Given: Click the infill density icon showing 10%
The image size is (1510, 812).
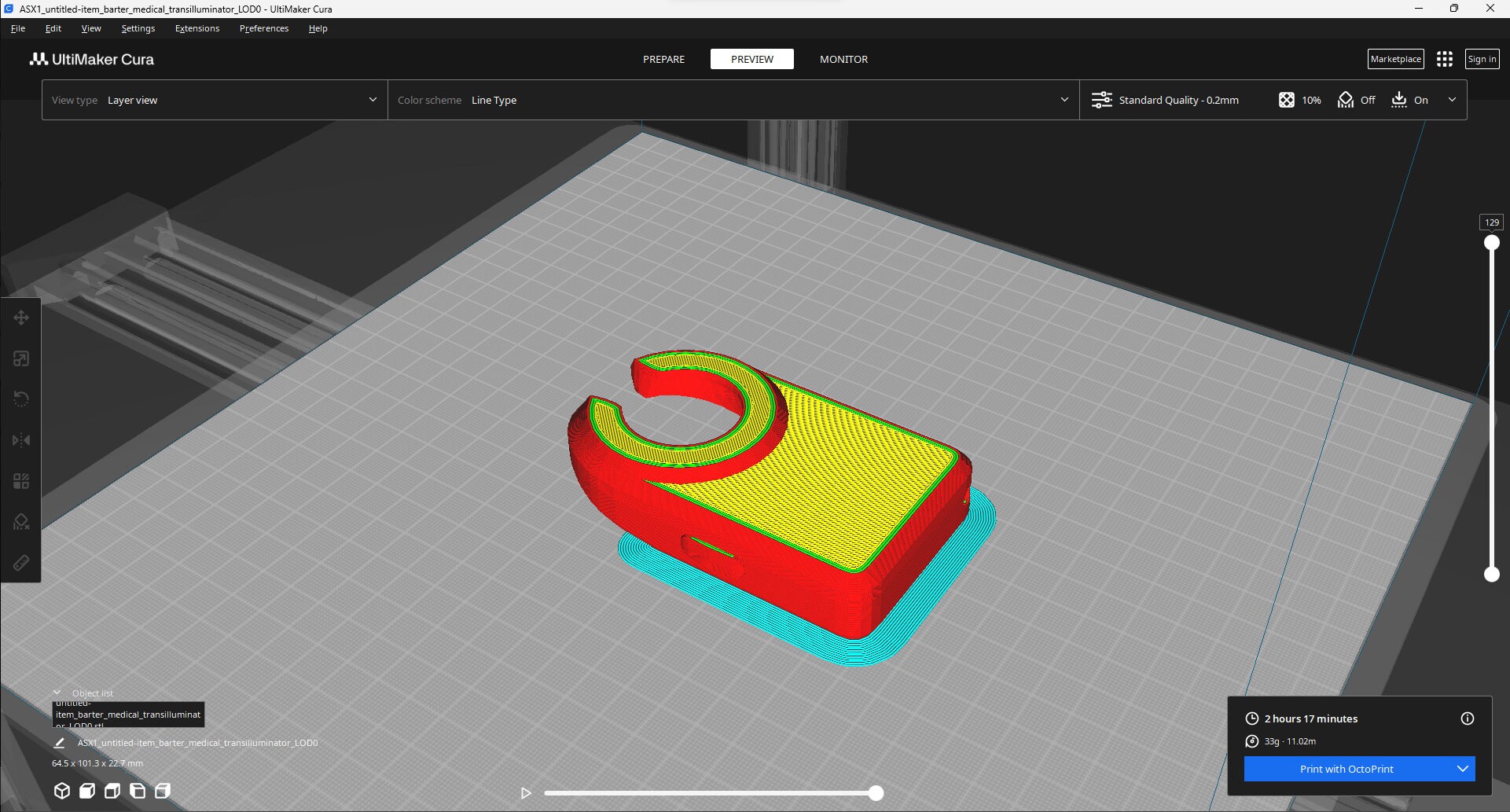Looking at the screenshot, I should click(x=1286, y=100).
